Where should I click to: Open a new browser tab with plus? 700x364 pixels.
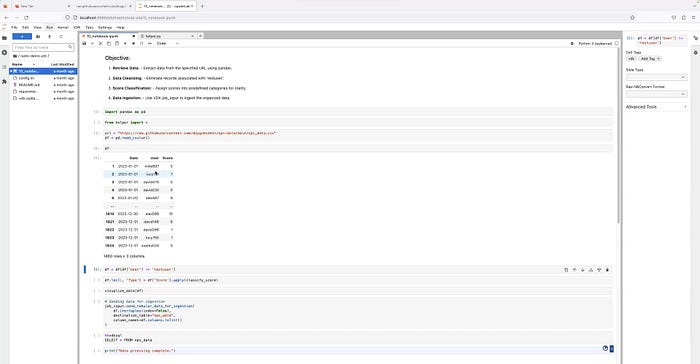tap(202, 6)
